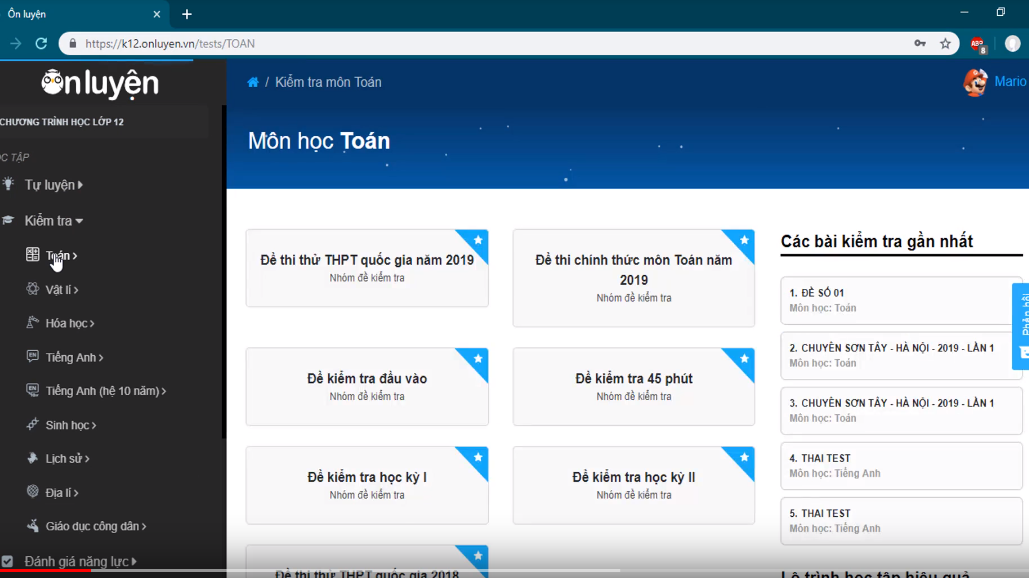Bookmark this page with star icon
1029x578 pixels.
click(x=945, y=43)
